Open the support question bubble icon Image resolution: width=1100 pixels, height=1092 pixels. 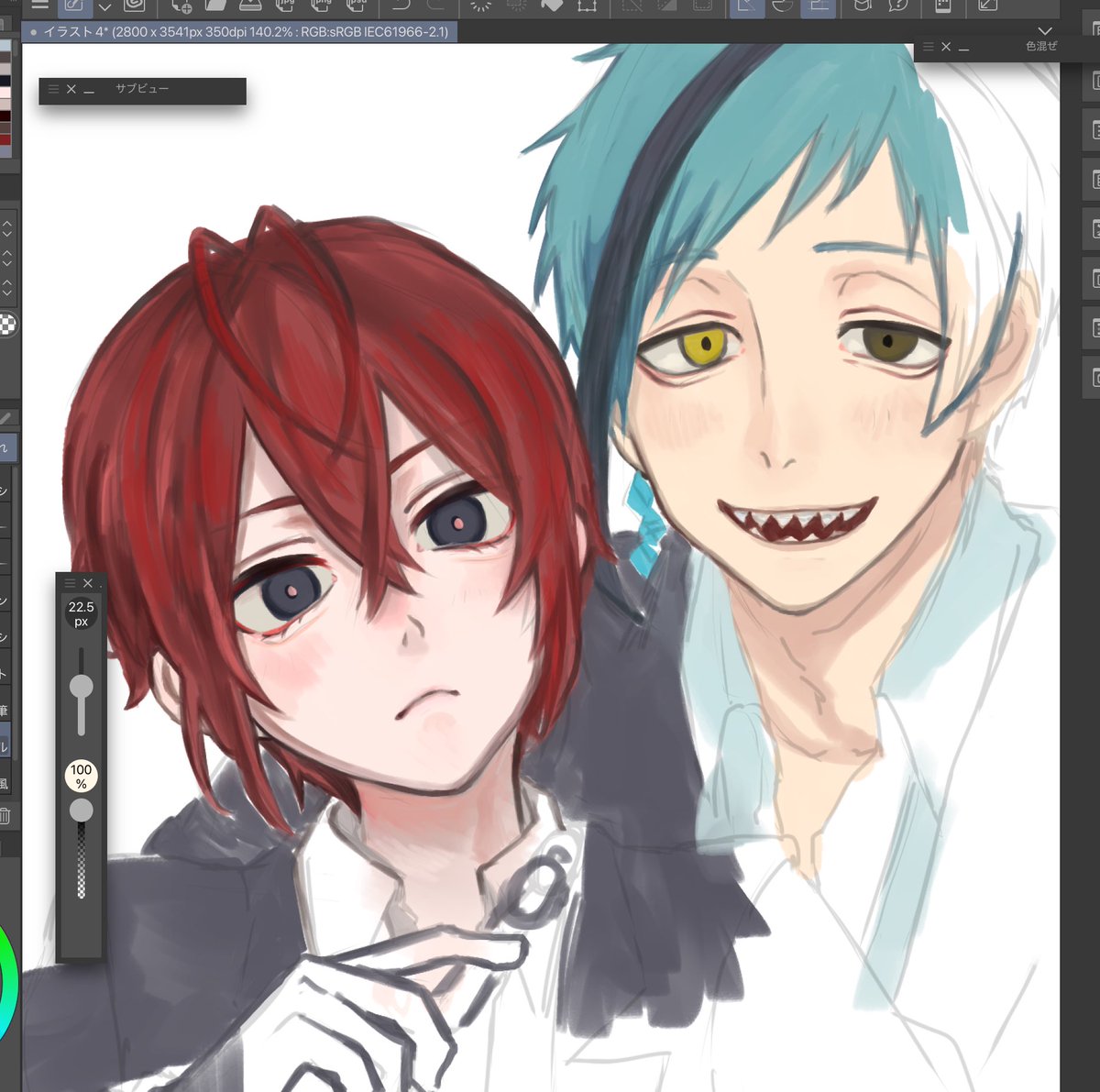pyautogui.click(x=898, y=6)
